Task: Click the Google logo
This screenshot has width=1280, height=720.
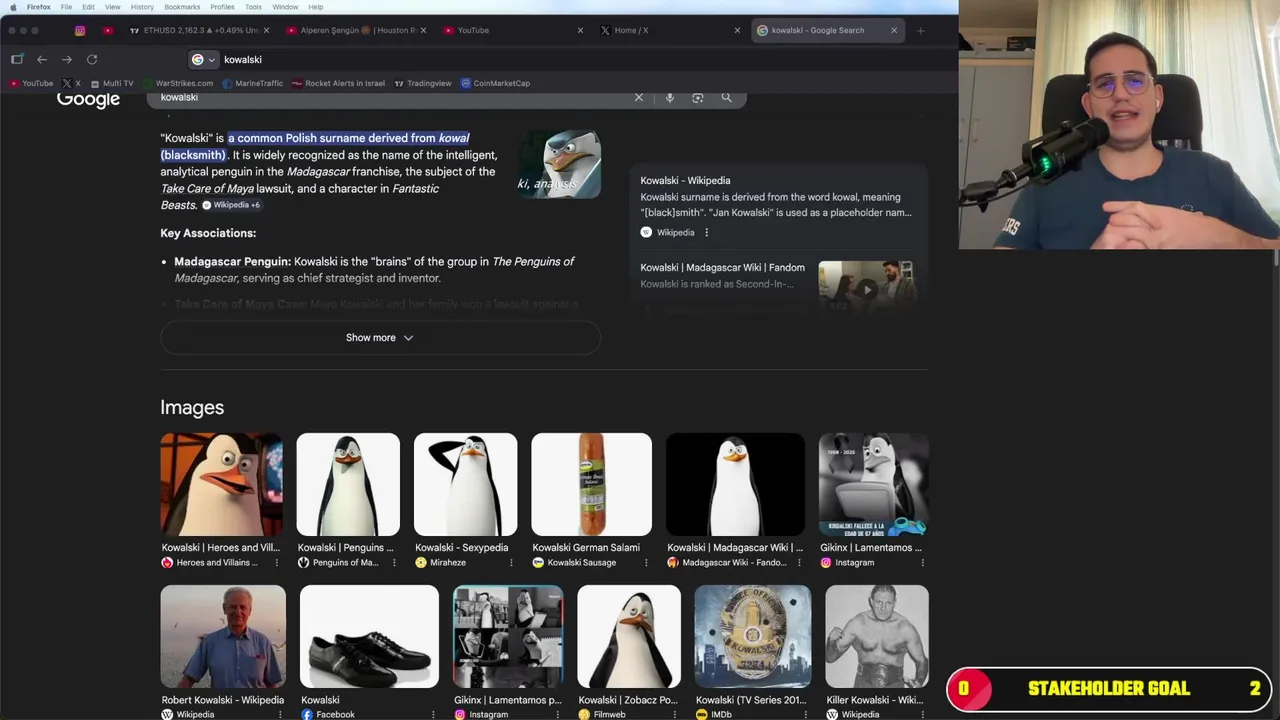Action: (88, 99)
